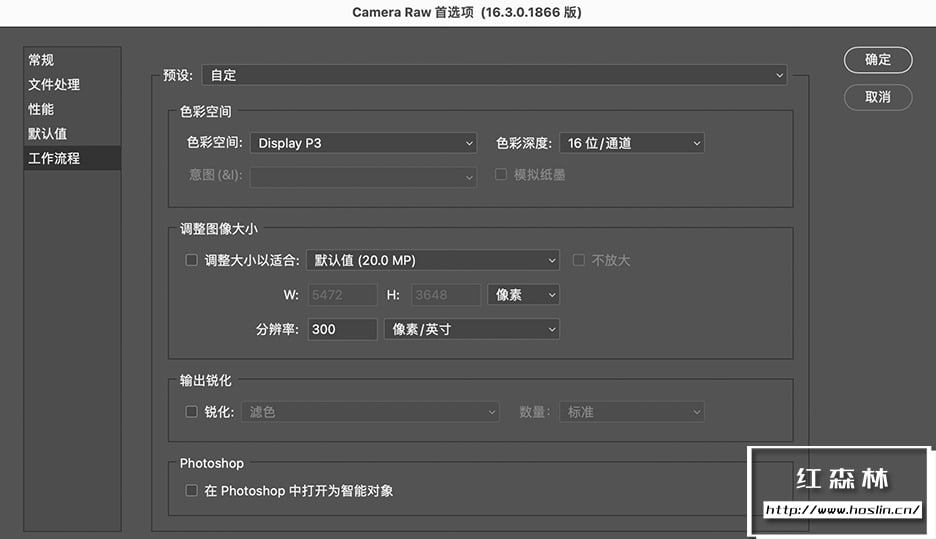Enable the 锐化 output sharpening checkbox
Screen dimensions: 936x539
[192, 411]
